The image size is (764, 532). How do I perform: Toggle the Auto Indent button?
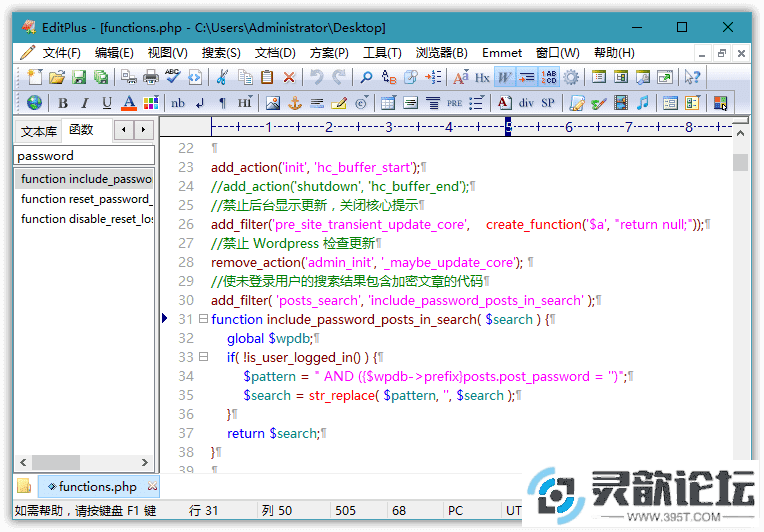point(526,77)
